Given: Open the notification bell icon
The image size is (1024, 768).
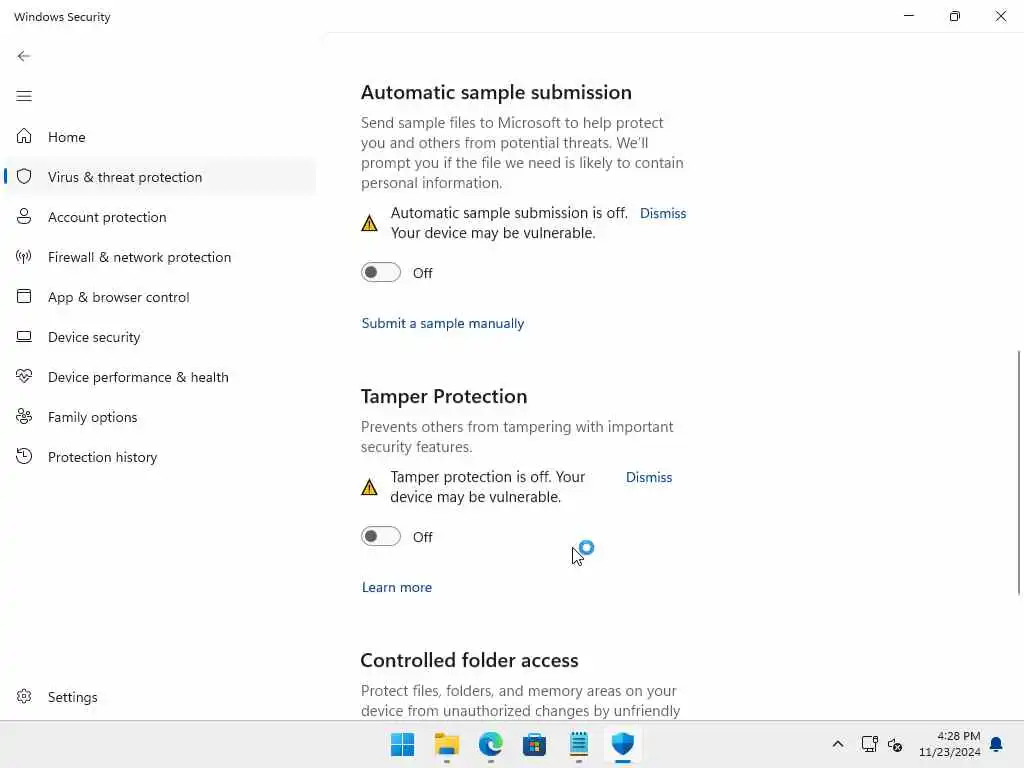Looking at the screenshot, I should pos(996,744).
